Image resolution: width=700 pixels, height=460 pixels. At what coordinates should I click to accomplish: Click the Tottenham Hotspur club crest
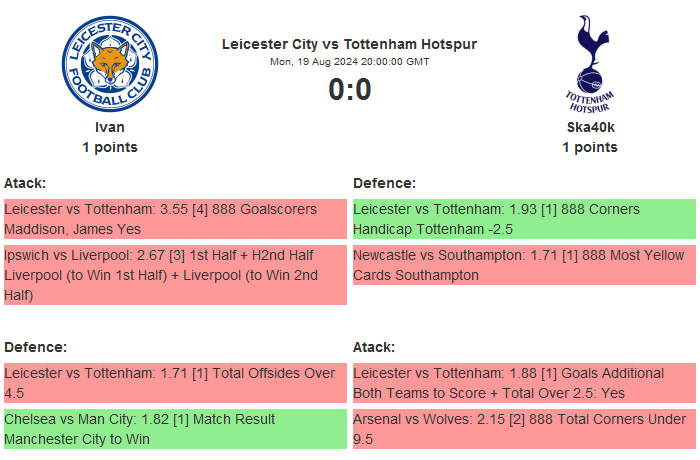tap(589, 64)
